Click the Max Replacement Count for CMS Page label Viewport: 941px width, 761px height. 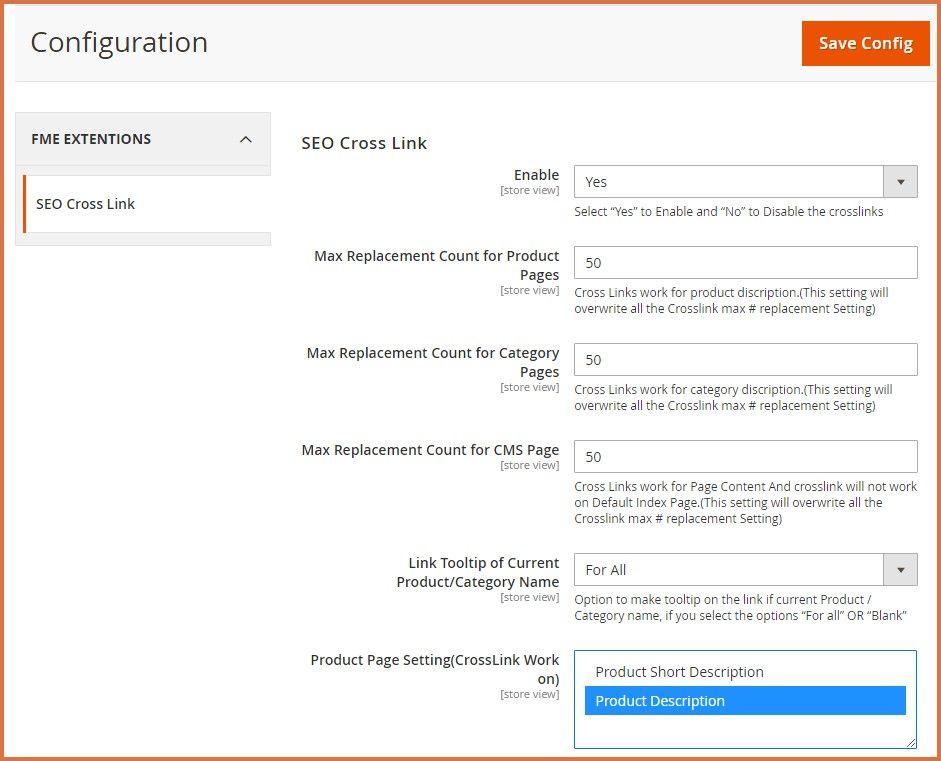tap(430, 450)
